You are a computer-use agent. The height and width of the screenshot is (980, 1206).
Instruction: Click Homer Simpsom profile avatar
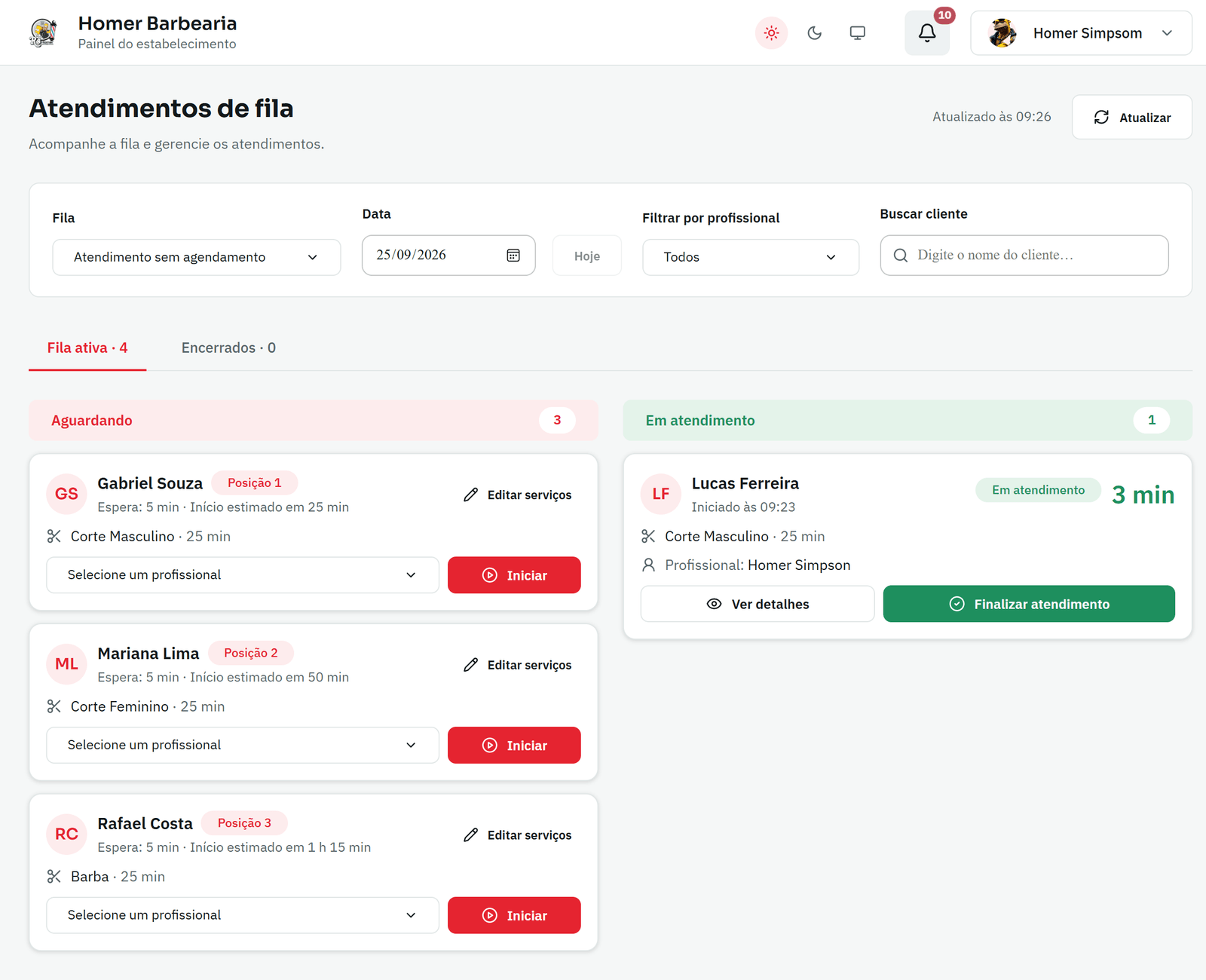click(1002, 33)
